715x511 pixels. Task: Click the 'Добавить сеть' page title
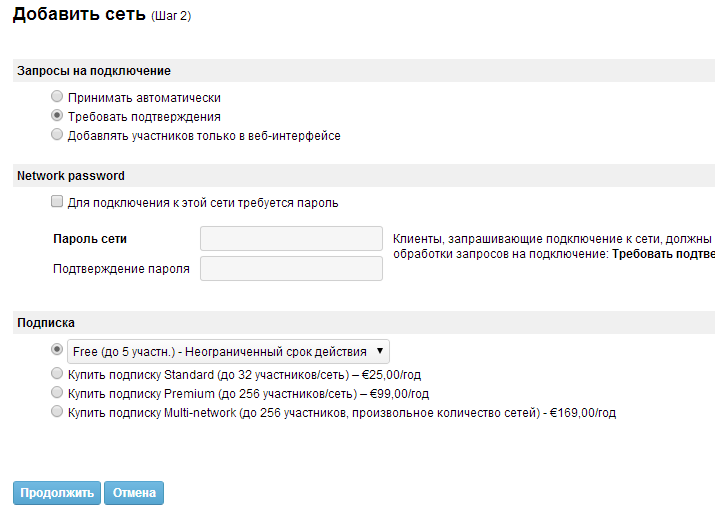(x=80, y=16)
